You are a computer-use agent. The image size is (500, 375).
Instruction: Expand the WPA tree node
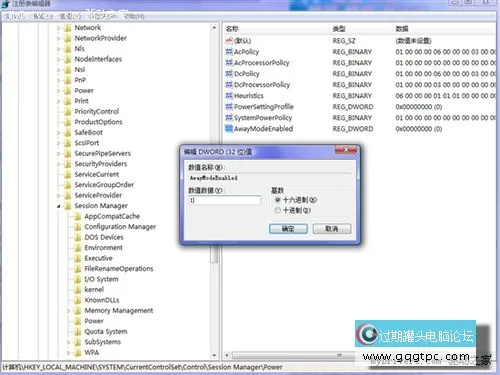pos(69,352)
